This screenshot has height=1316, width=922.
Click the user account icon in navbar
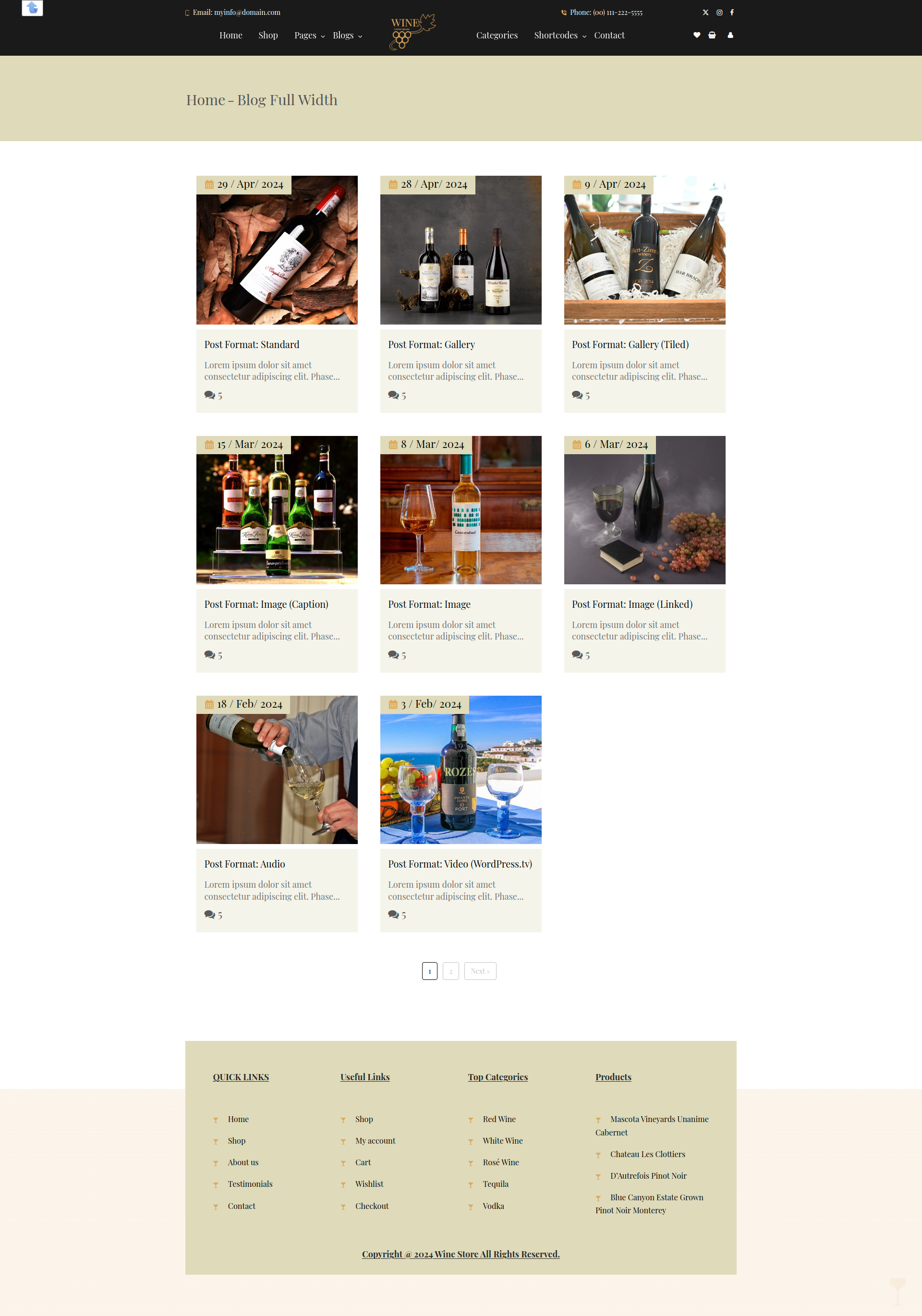[x=730, y=35]
